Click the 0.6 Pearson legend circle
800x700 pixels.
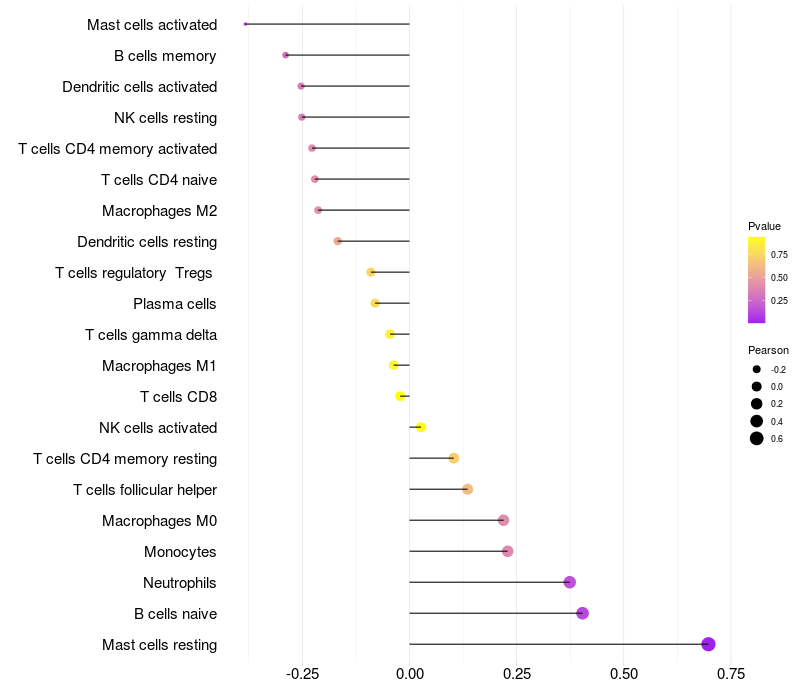[x=757, y=438]
